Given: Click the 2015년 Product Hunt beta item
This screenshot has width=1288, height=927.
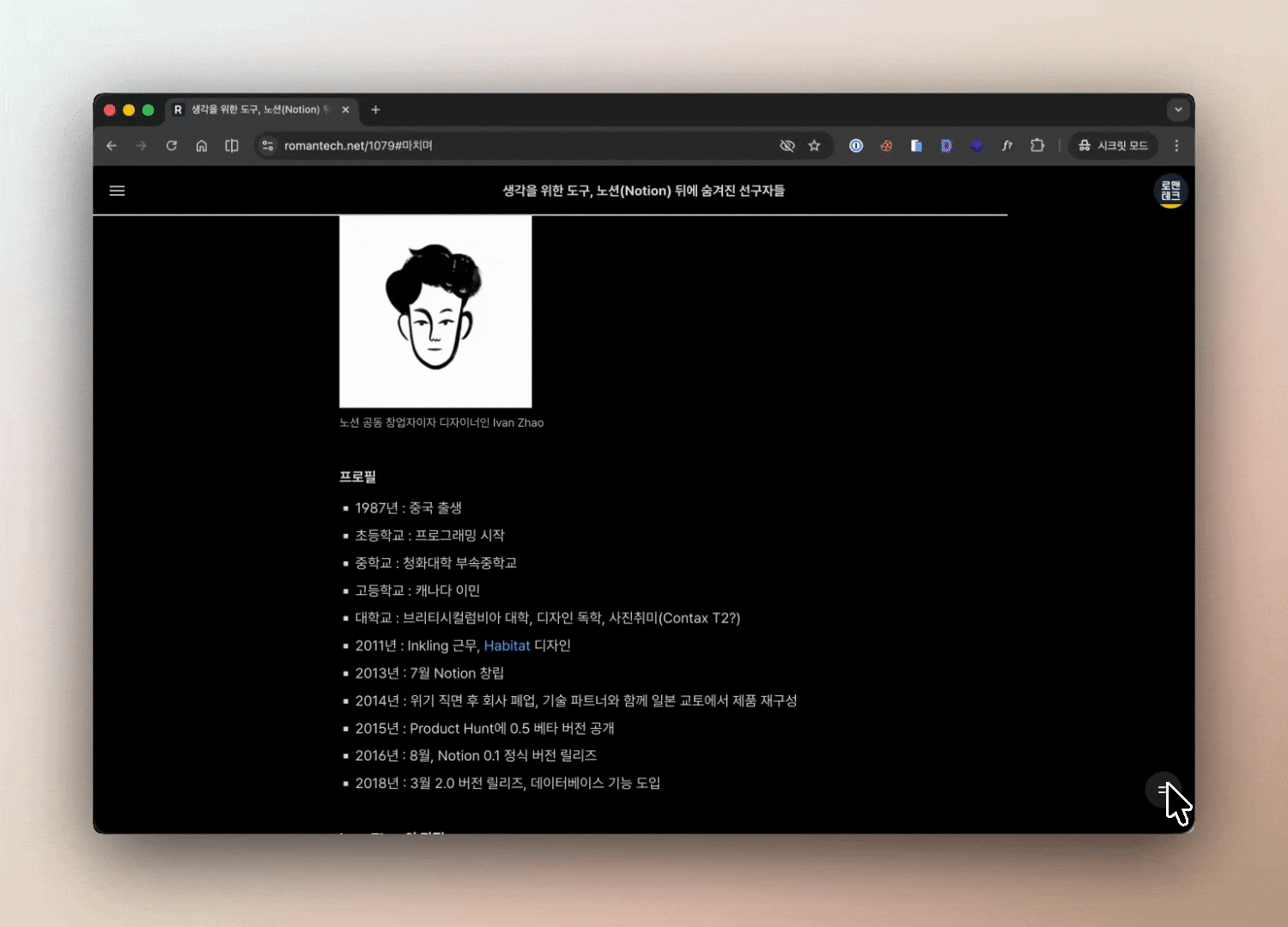Looking at the screenshot, I should point(484,728).
